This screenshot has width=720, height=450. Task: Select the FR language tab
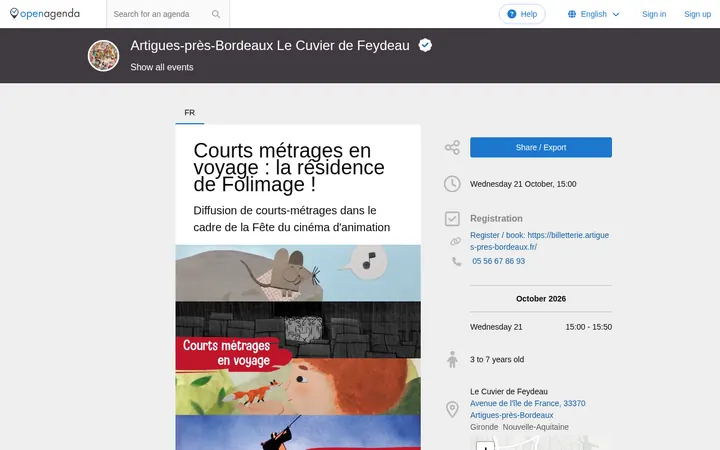pyautogui.click(x=190, y=112)
